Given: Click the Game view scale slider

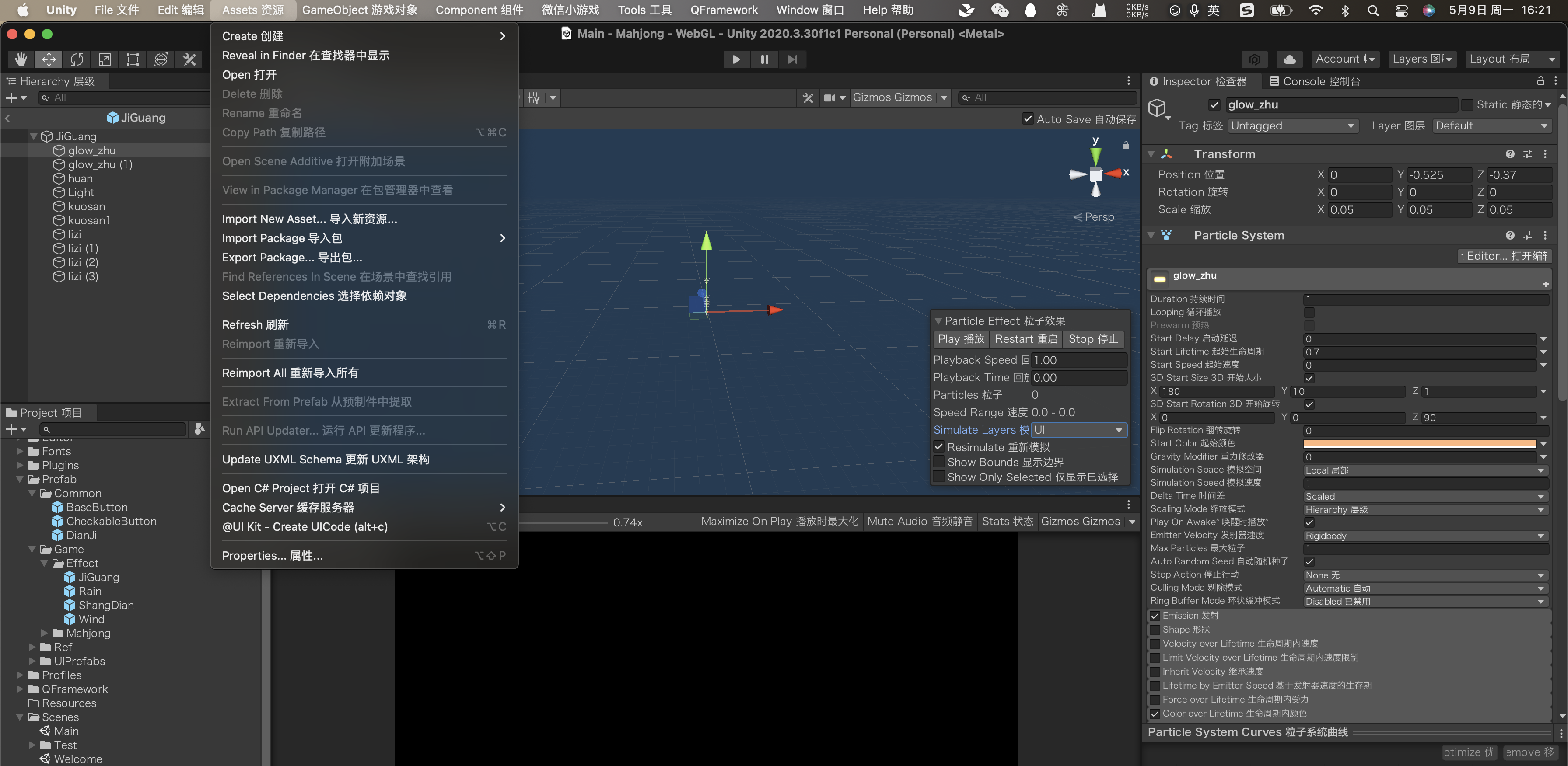Looking at the screenshot, I should click(x=563, y=522).
